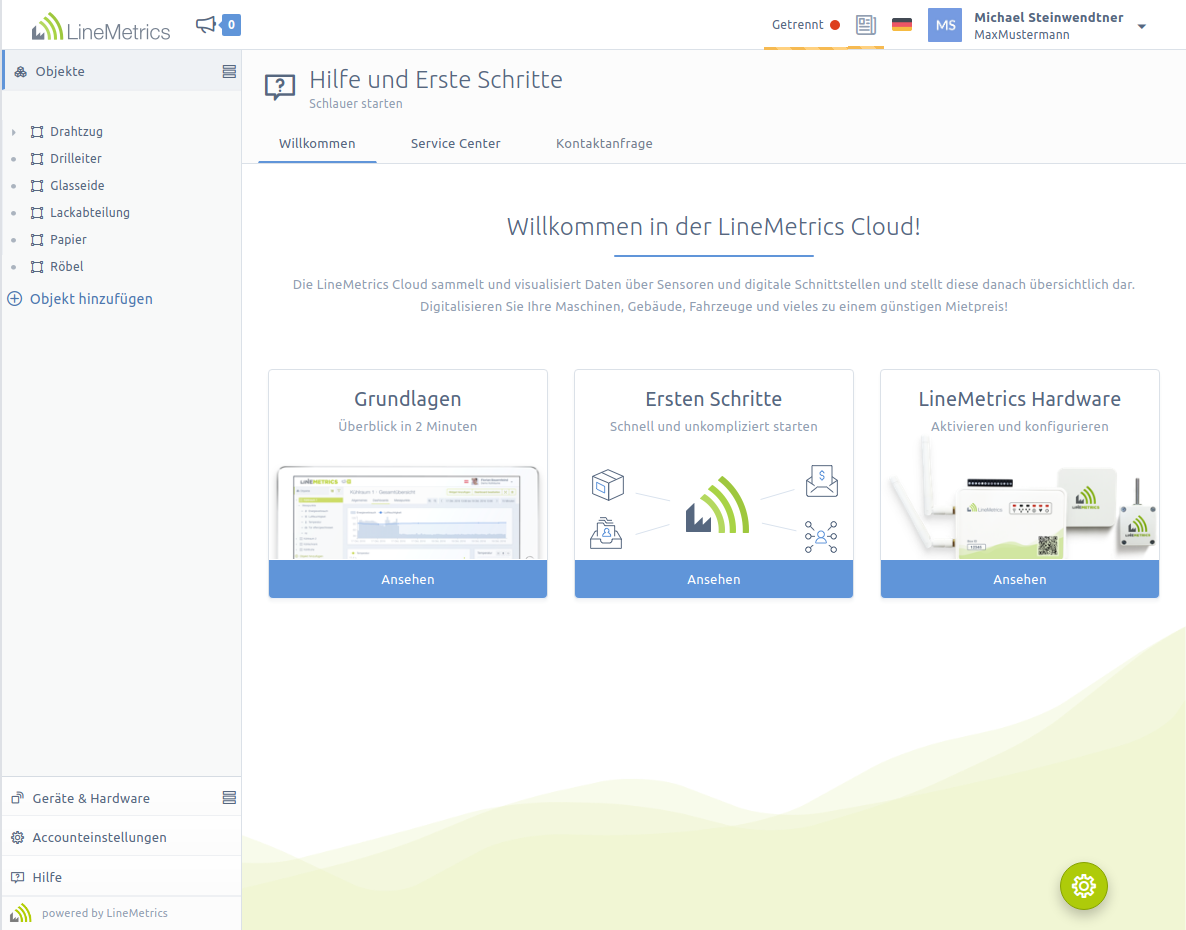Click the Röbel object icon
Viewport: 1186px width, 930px height.
[37, 267]
